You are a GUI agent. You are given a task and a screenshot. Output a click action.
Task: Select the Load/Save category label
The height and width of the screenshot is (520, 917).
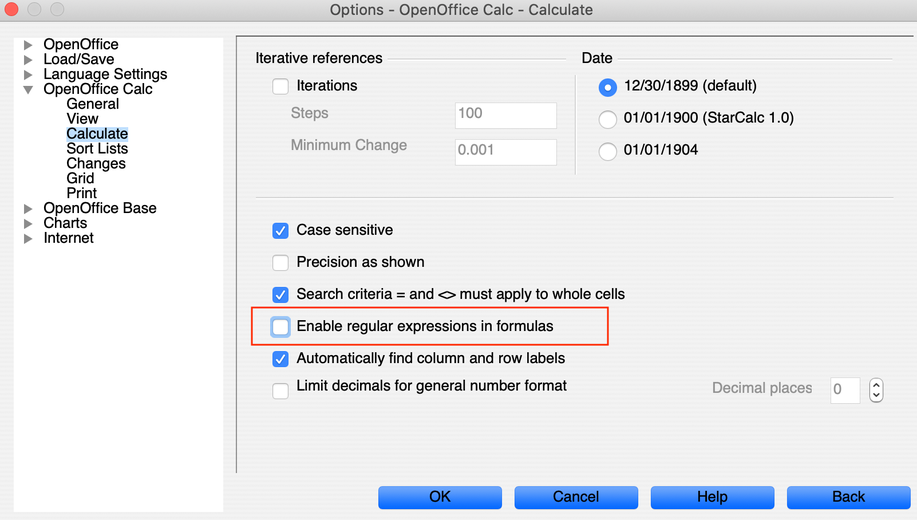(x=78, y=60)
